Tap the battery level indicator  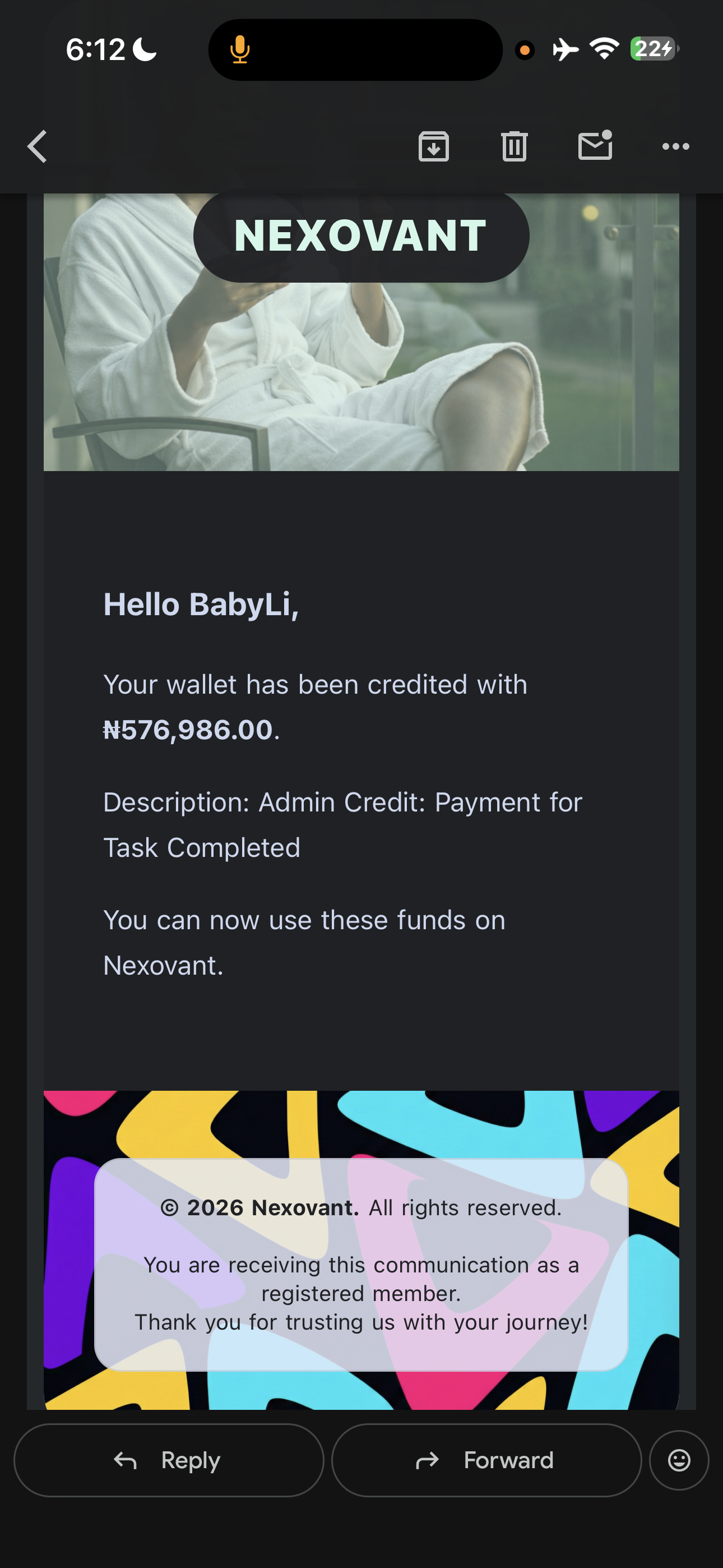(654, 49)
